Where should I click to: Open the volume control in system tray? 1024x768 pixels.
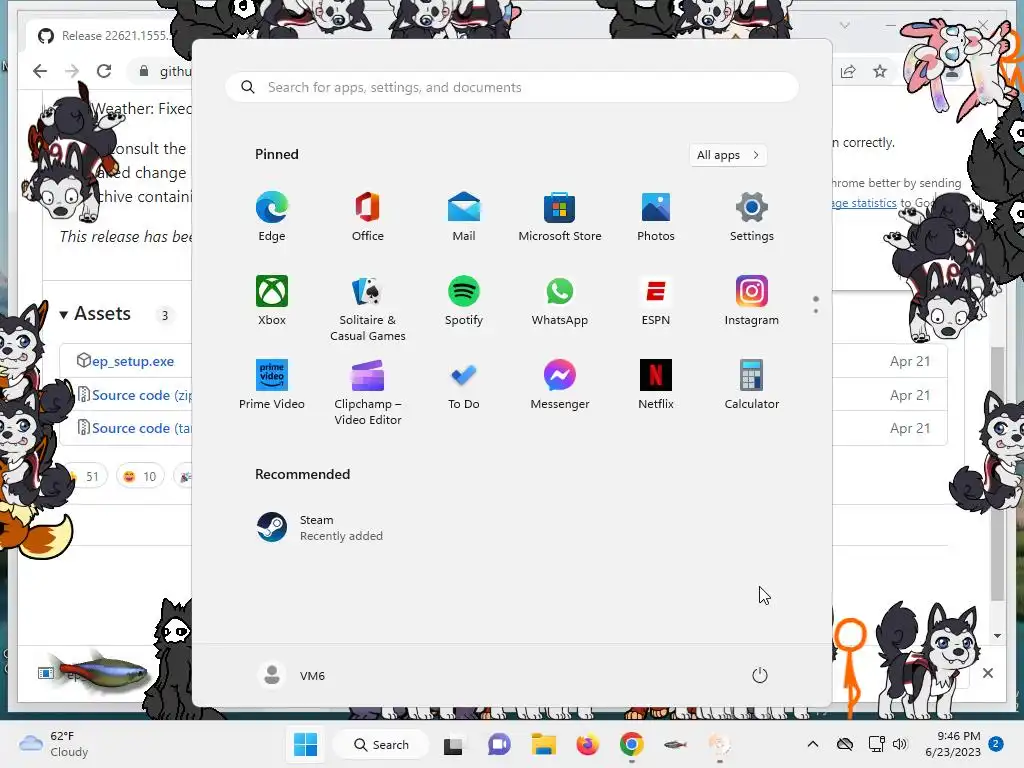point(900,744)
